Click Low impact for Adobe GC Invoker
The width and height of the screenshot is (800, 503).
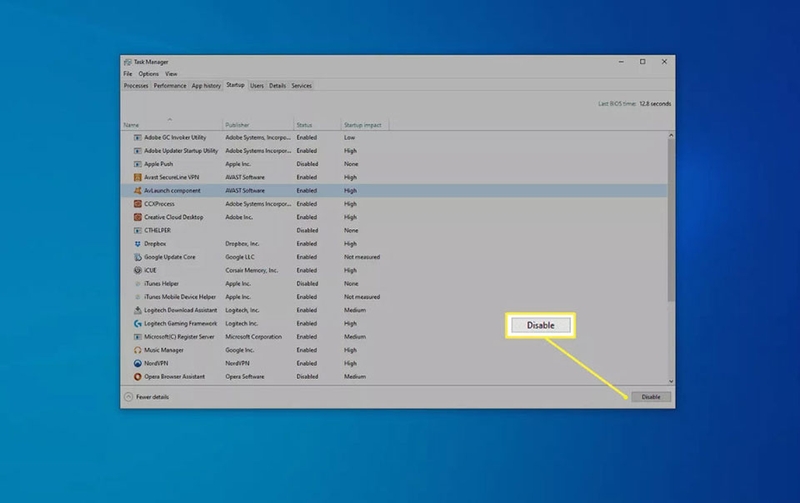click(349, 137)
